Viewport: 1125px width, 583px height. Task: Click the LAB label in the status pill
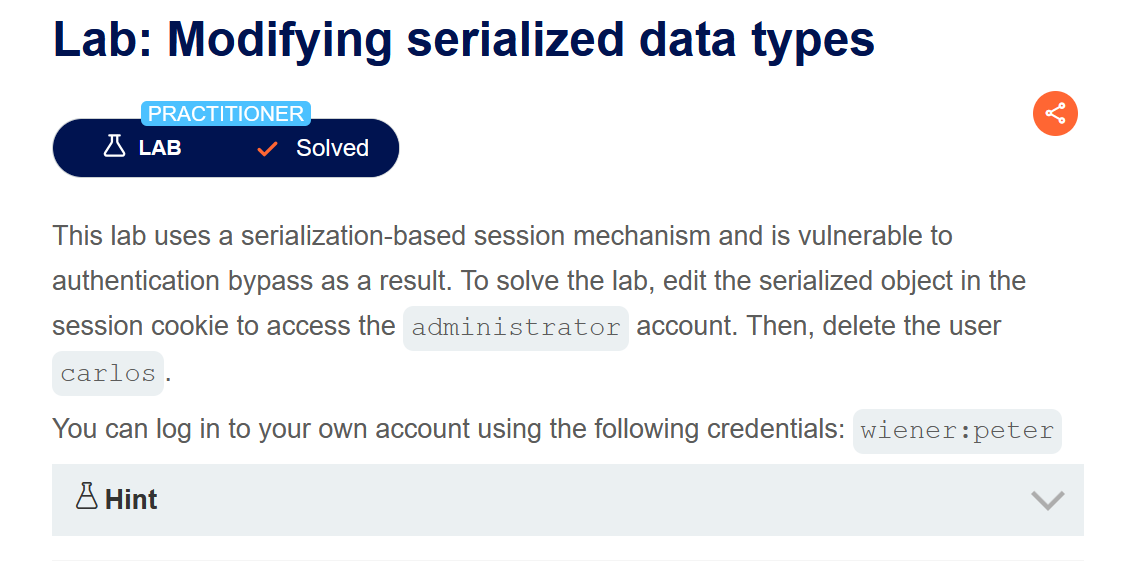pyautogui.click(x=160, y=148)
